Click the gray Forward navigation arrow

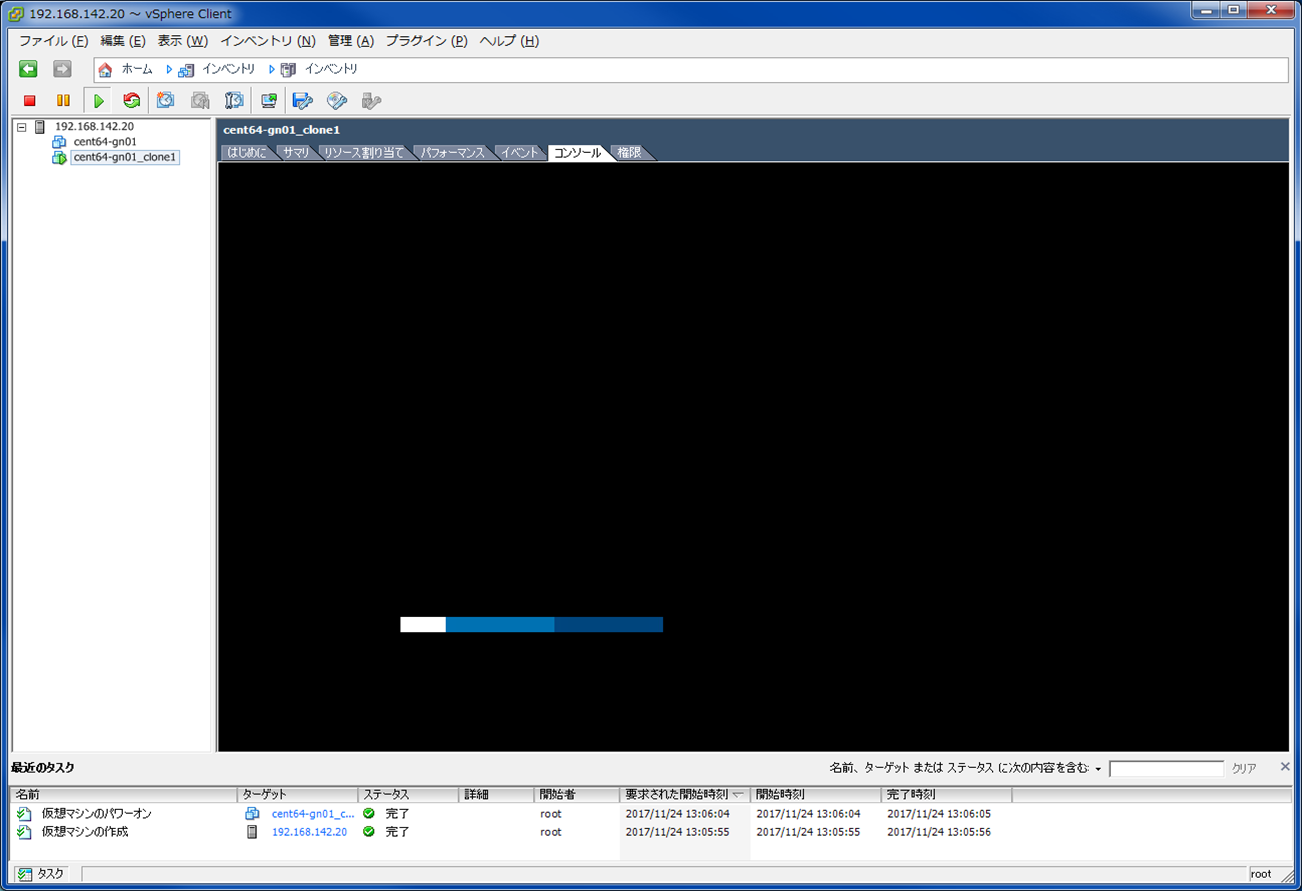point(62,69)
